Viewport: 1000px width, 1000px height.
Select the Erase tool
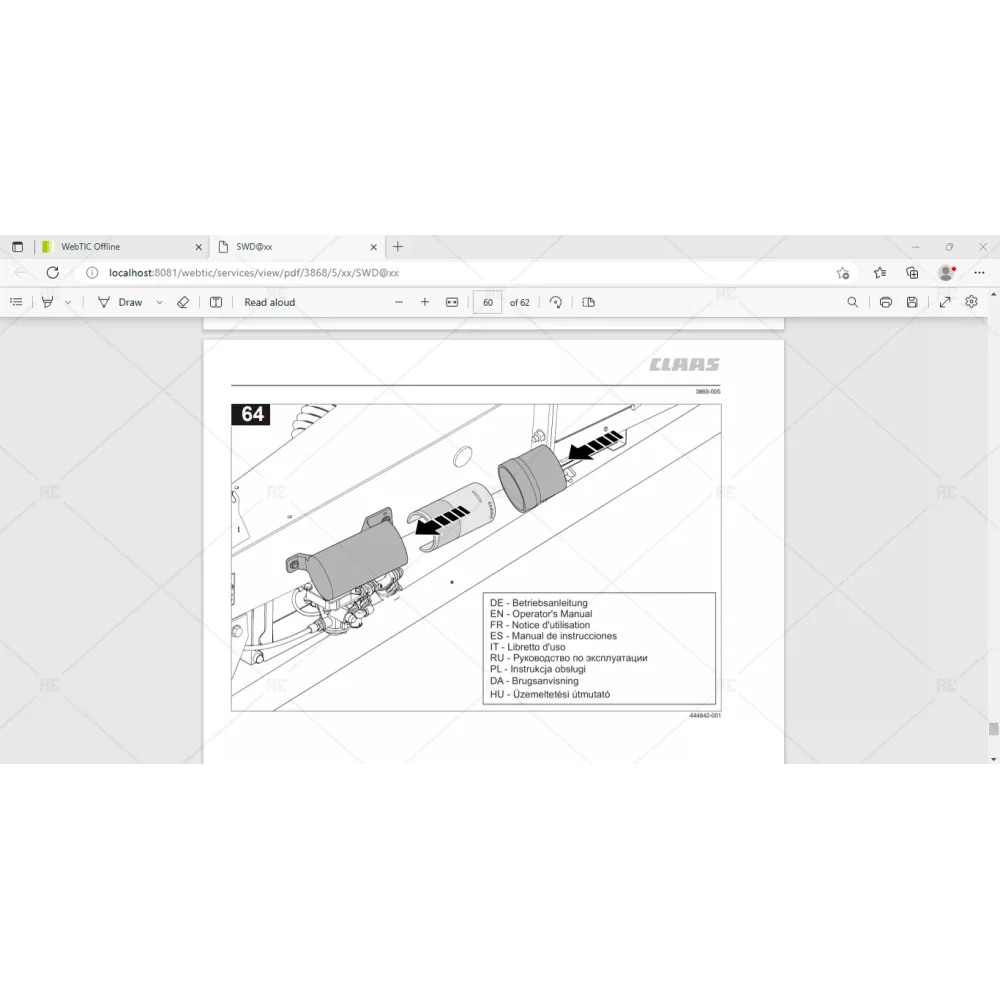tap(183, 302)
